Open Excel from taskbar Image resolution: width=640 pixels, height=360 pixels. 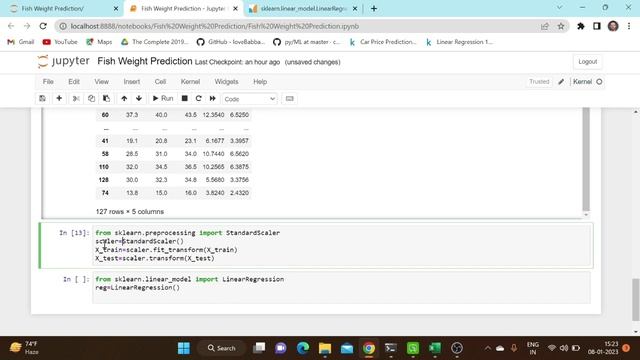tap(435, 348)
